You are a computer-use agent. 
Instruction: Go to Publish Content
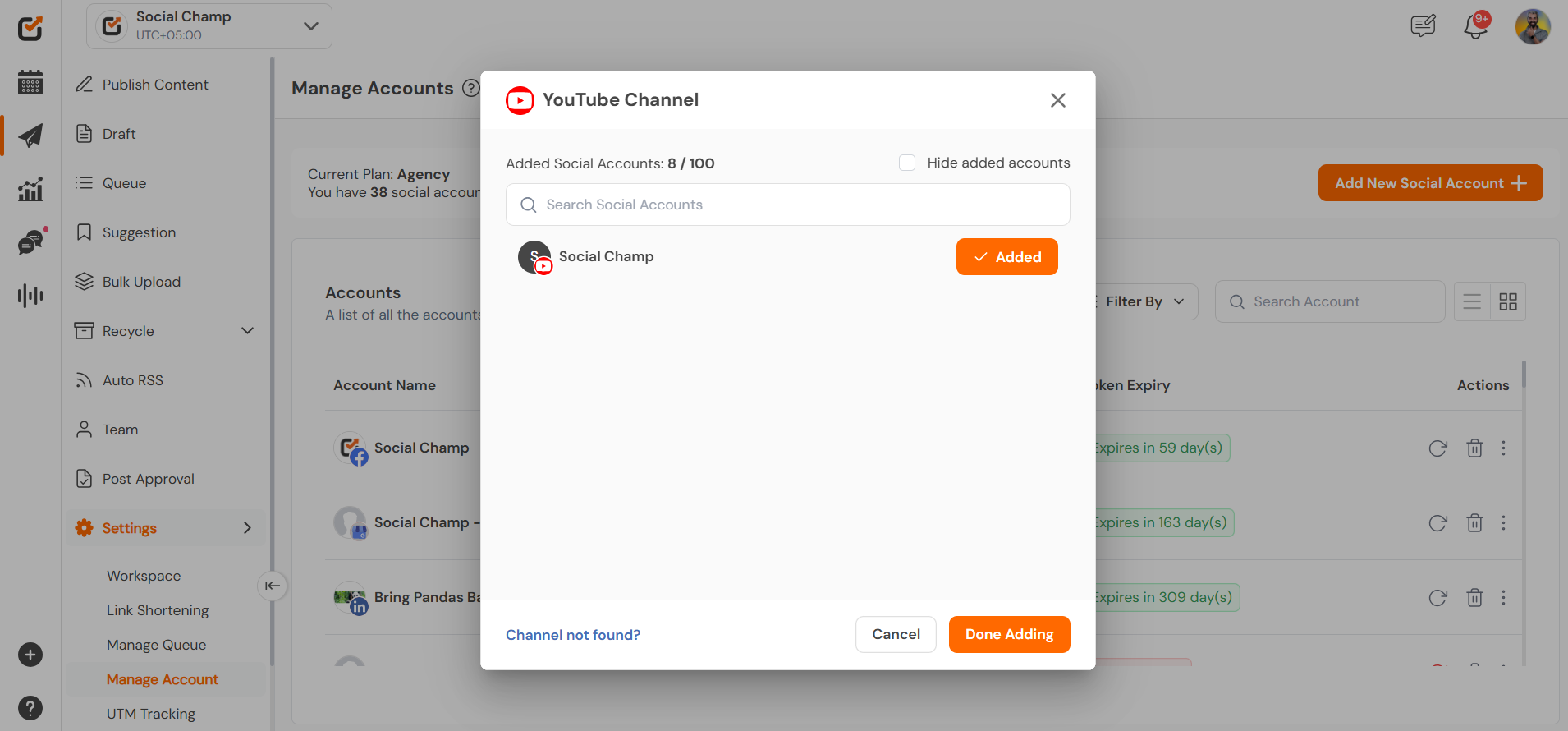155,85
